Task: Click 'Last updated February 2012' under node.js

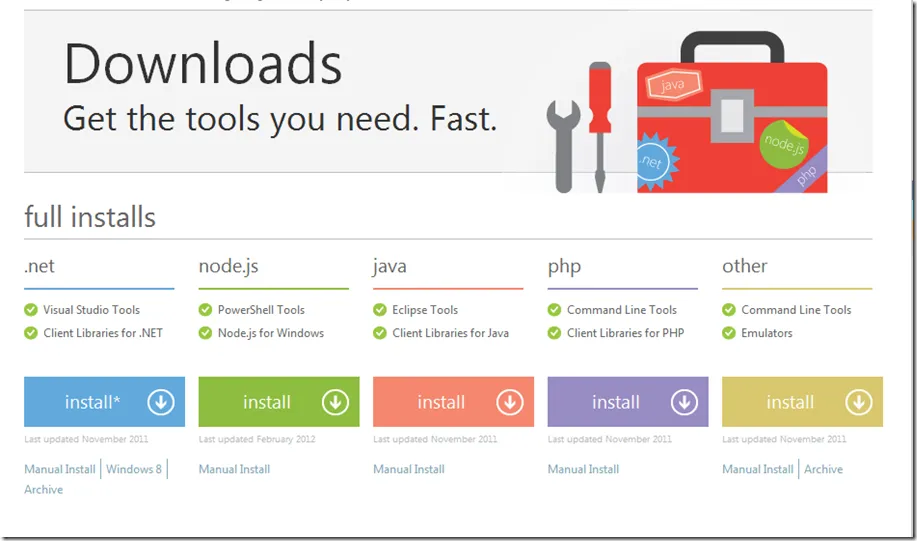Action: (257, 439)
